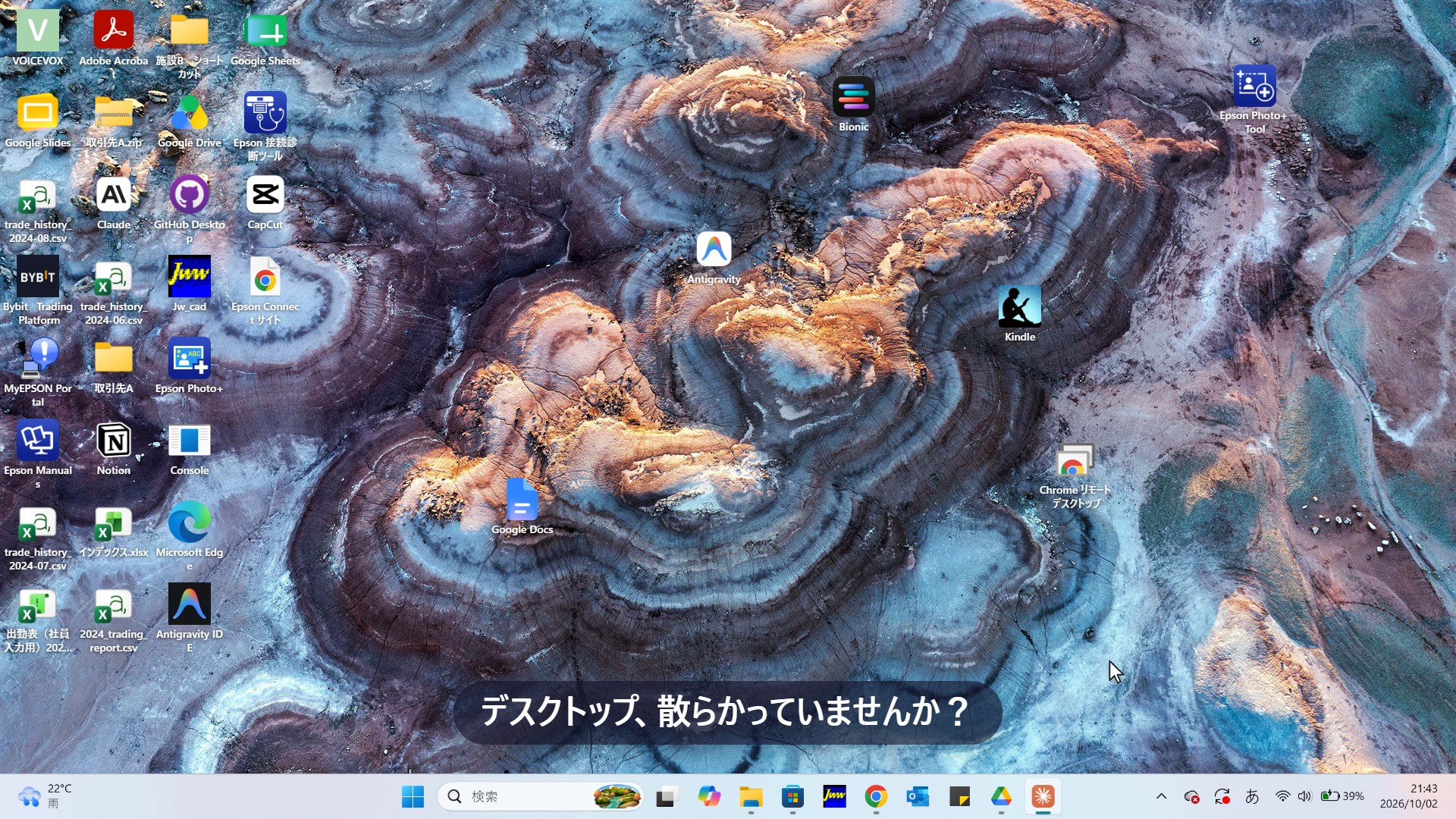
Task: Open Microsoft Store on taskbar
Action: [792, 796]
